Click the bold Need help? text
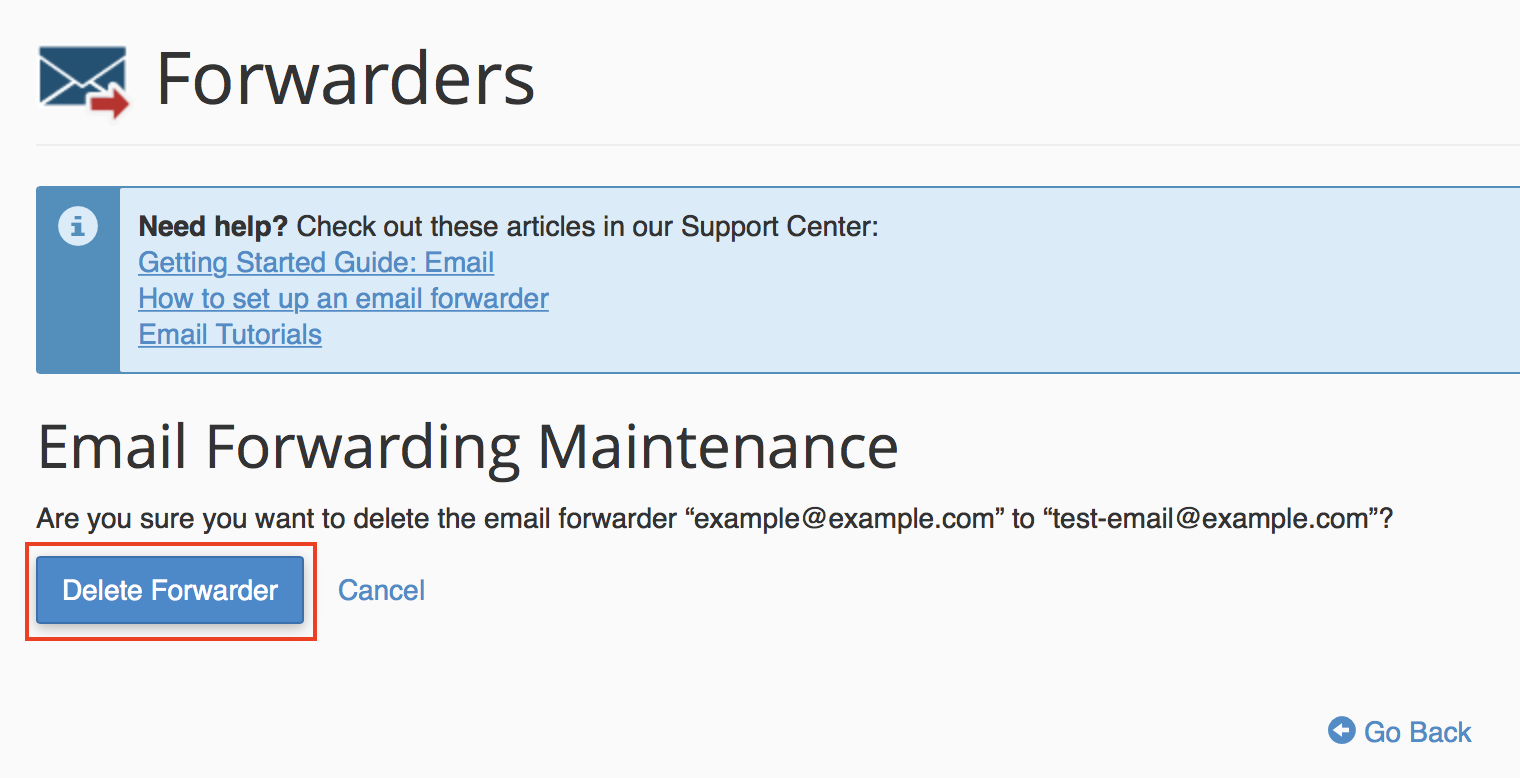This screenshot has height=778, width=1520. [x=212, y=227]
